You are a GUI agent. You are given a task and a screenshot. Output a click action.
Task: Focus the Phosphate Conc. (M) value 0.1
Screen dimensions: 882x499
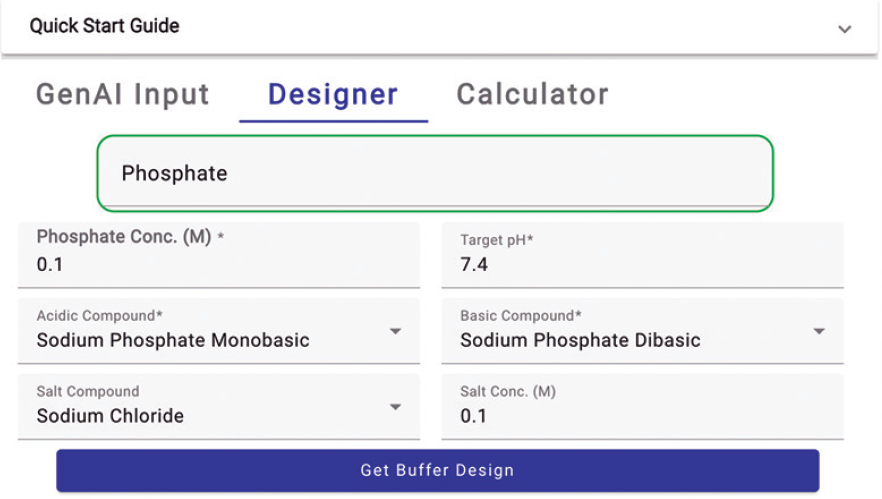tap(50, 265)
